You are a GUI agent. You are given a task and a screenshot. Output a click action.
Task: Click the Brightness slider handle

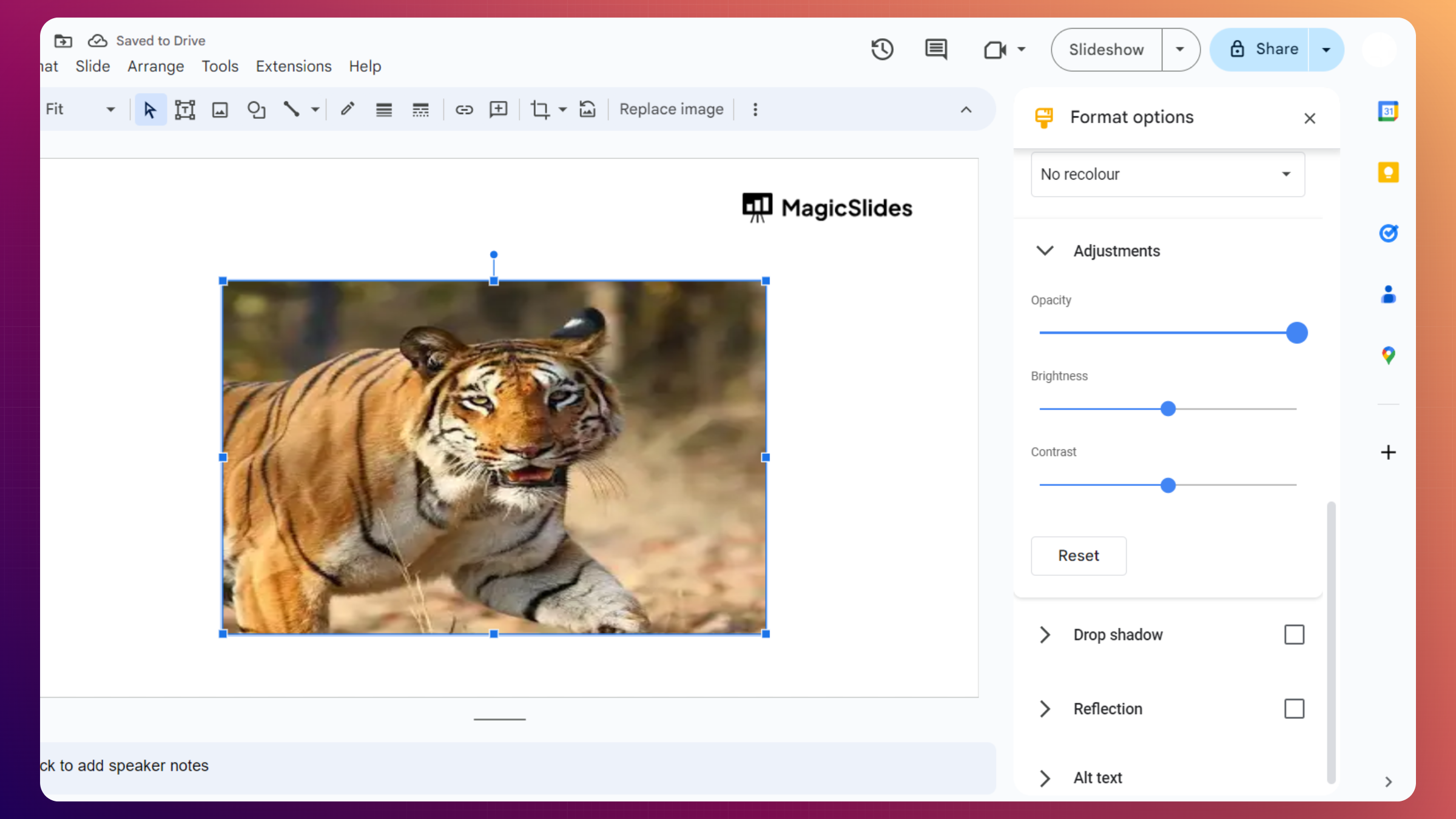point(1168,409)
